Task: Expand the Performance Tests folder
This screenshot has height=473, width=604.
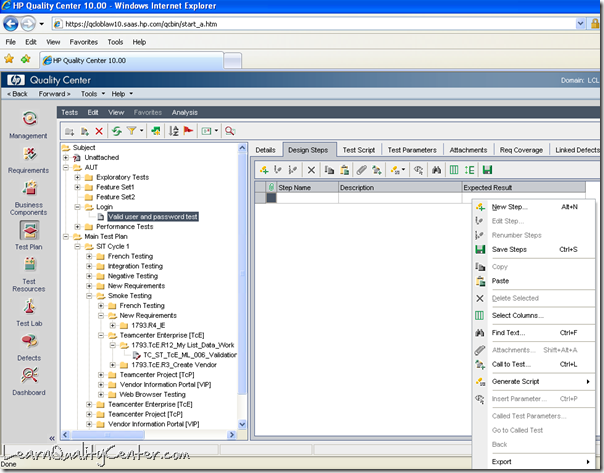Action: (x=77, y=227)
